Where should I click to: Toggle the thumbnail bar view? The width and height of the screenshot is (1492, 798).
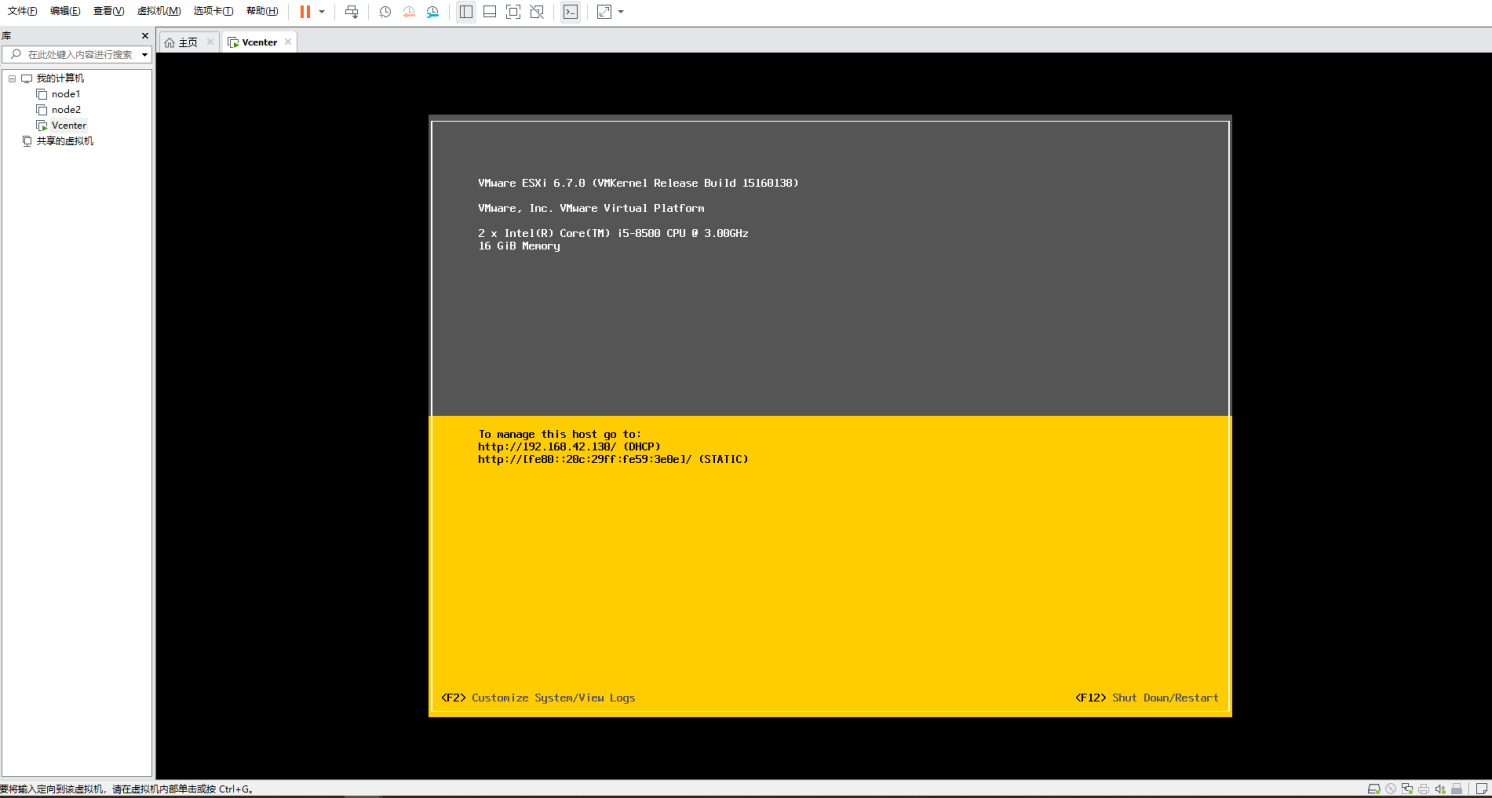(x=490, y=12)
